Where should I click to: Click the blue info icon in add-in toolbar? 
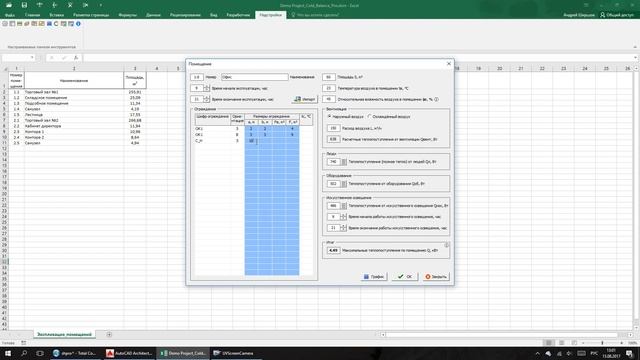click(78, 24)
